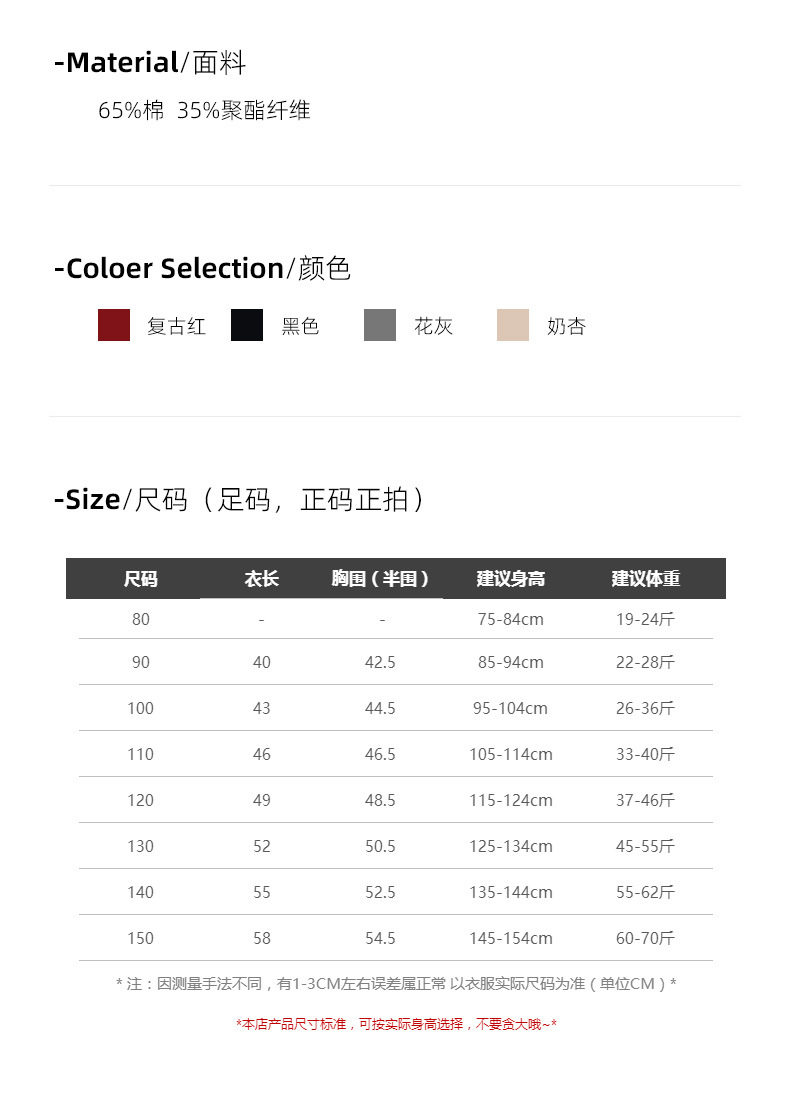This screenshot has width=790, height=1095.
Task: Click the 建议体重 column header
Action: [x=645, y=579]
